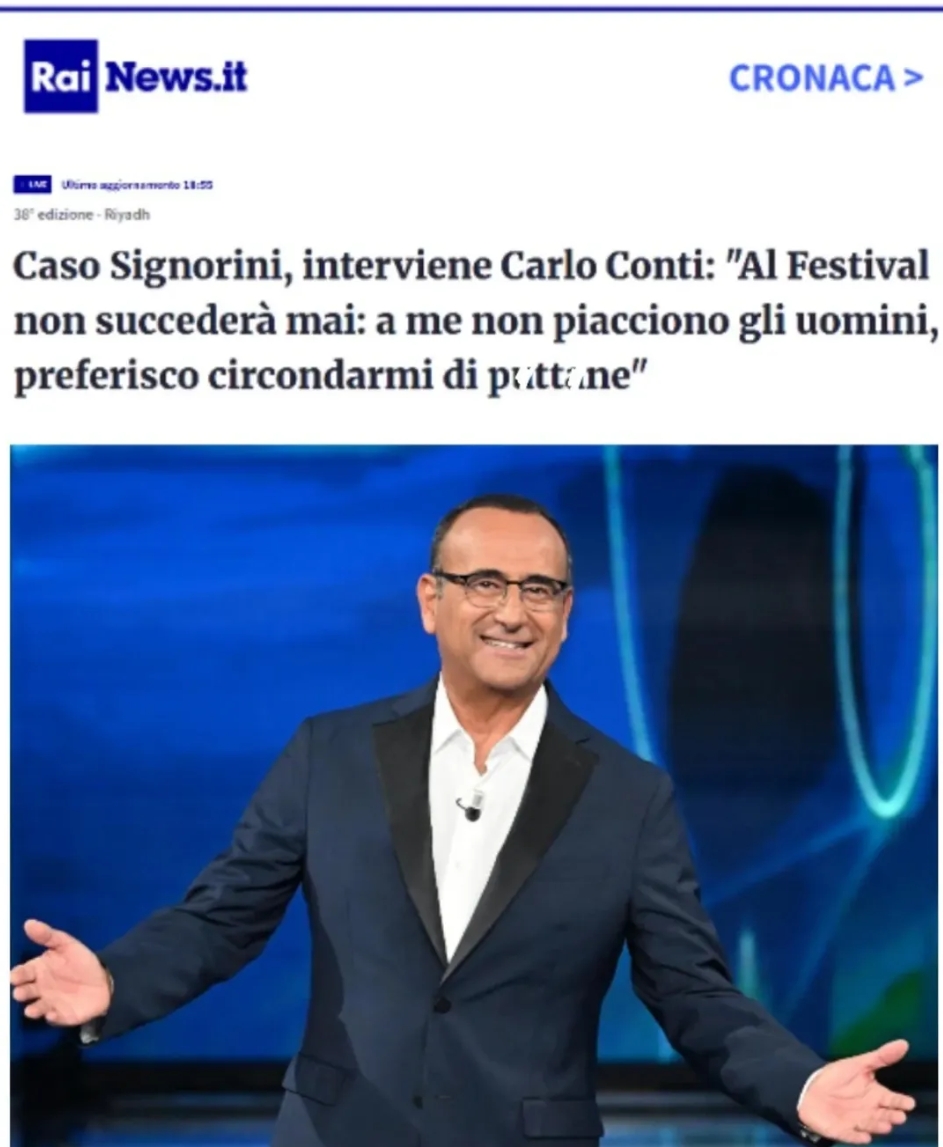The width and height of the screenshot is (943, 1147).
Task: Click the Ultimo aggiornamento 18:55 timestamp
Action: click(138, 185)
